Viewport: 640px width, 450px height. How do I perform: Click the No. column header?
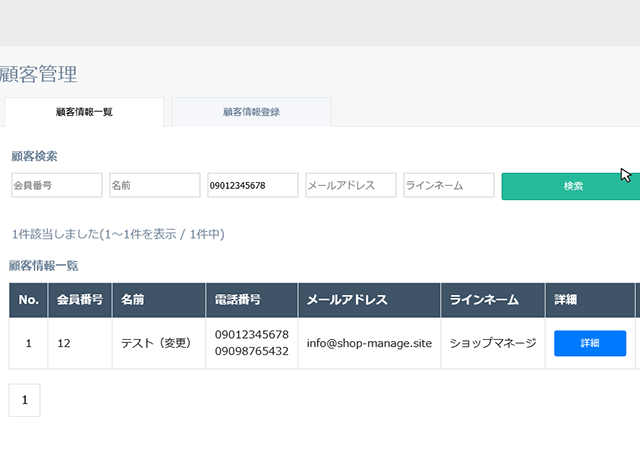click(x=29, y=300)
